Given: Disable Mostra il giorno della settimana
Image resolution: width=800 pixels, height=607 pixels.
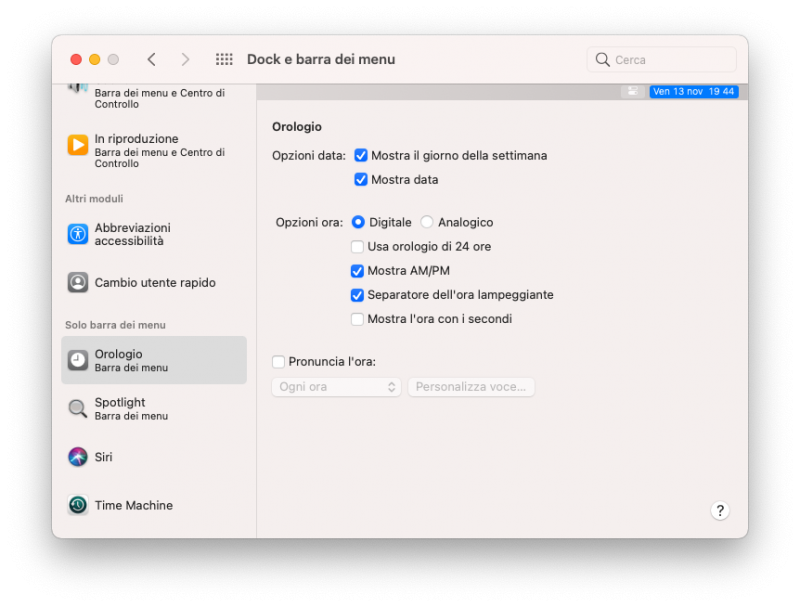Looking at the screenshot, I should tap(361, 155).
